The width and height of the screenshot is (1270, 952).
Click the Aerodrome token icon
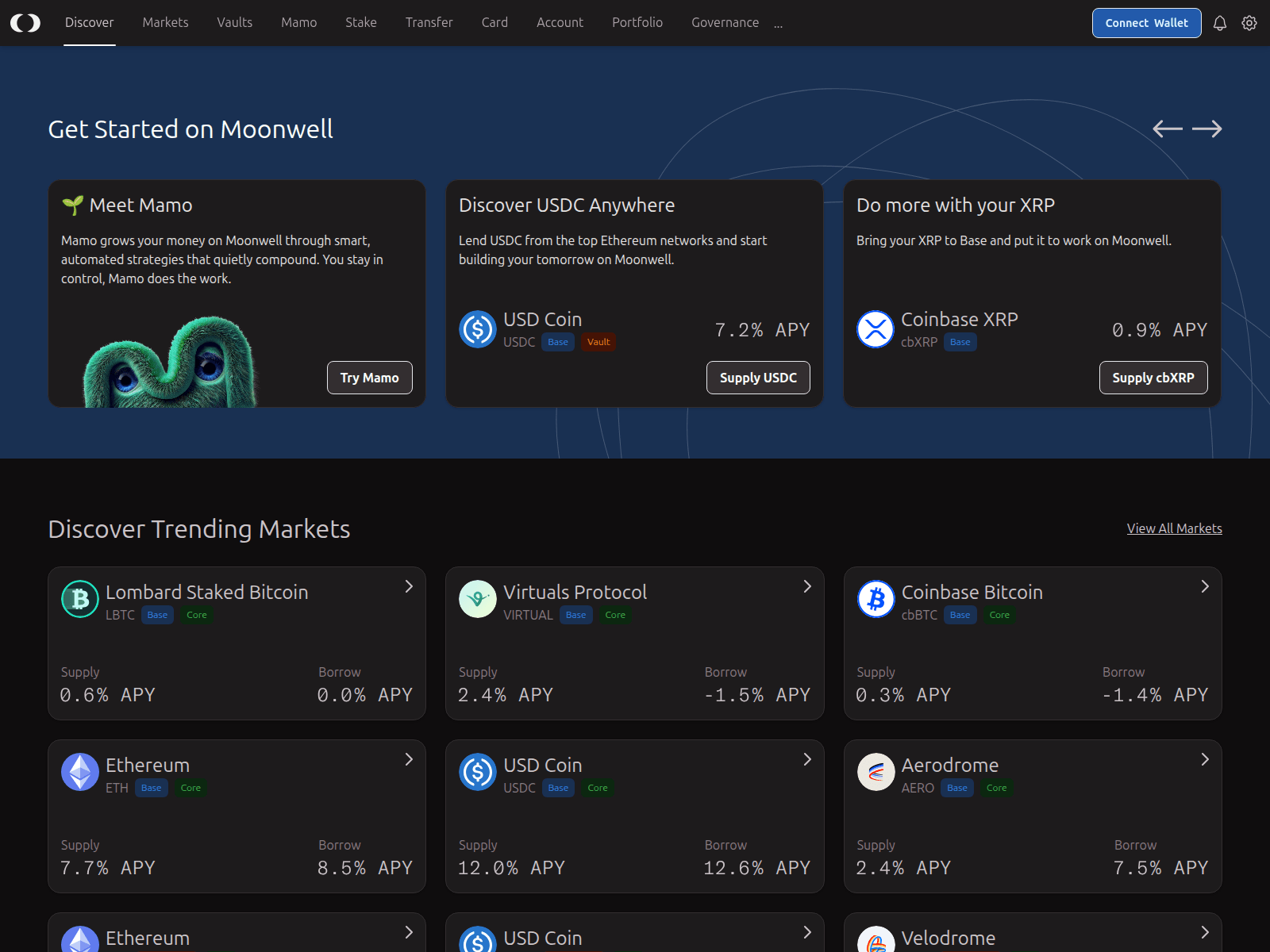(x=876, y=772)
